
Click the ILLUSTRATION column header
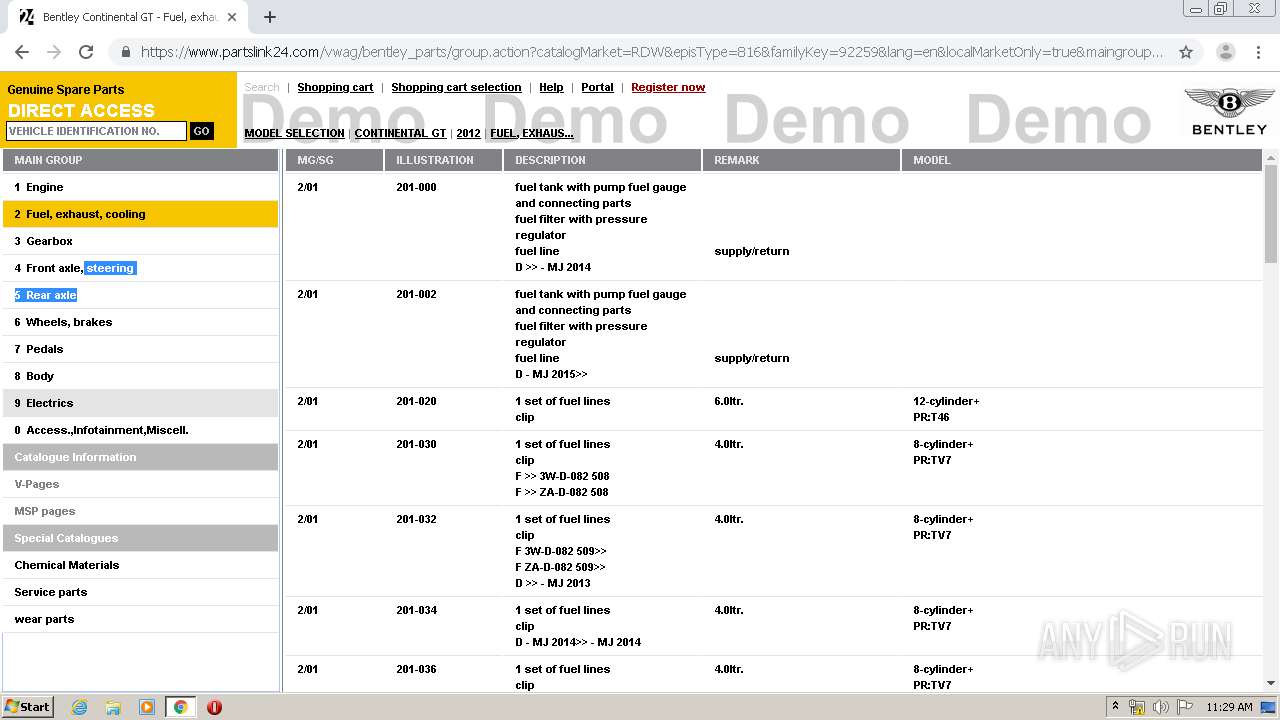443,160
